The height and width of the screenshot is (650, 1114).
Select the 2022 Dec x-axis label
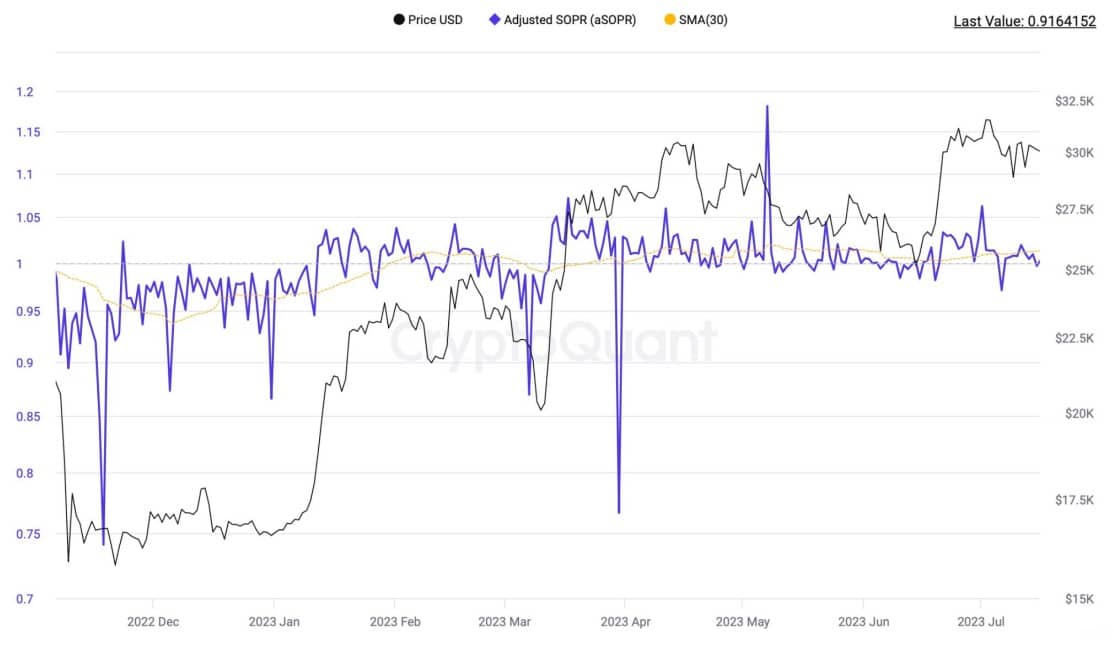point(153,622)
